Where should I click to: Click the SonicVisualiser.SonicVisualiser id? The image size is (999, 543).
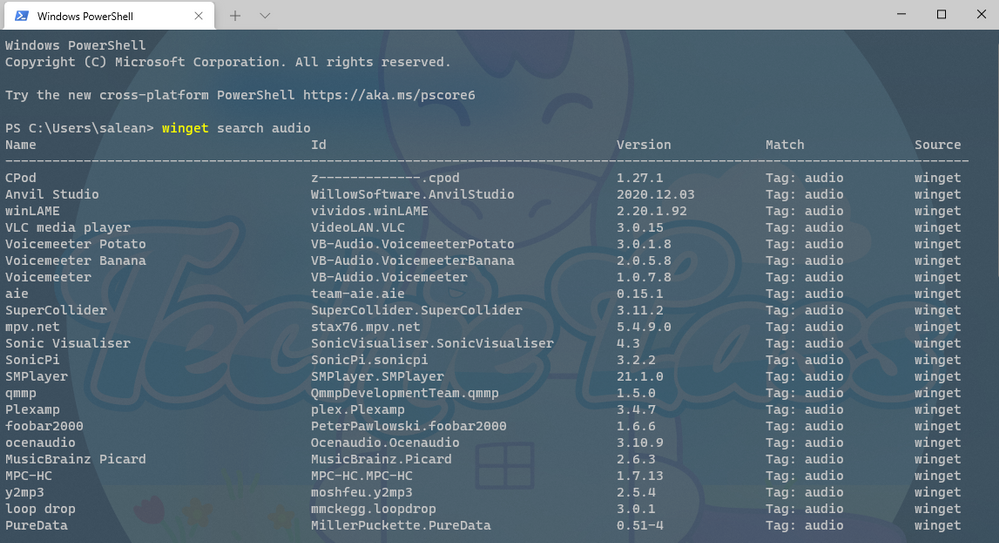[433, 344]
